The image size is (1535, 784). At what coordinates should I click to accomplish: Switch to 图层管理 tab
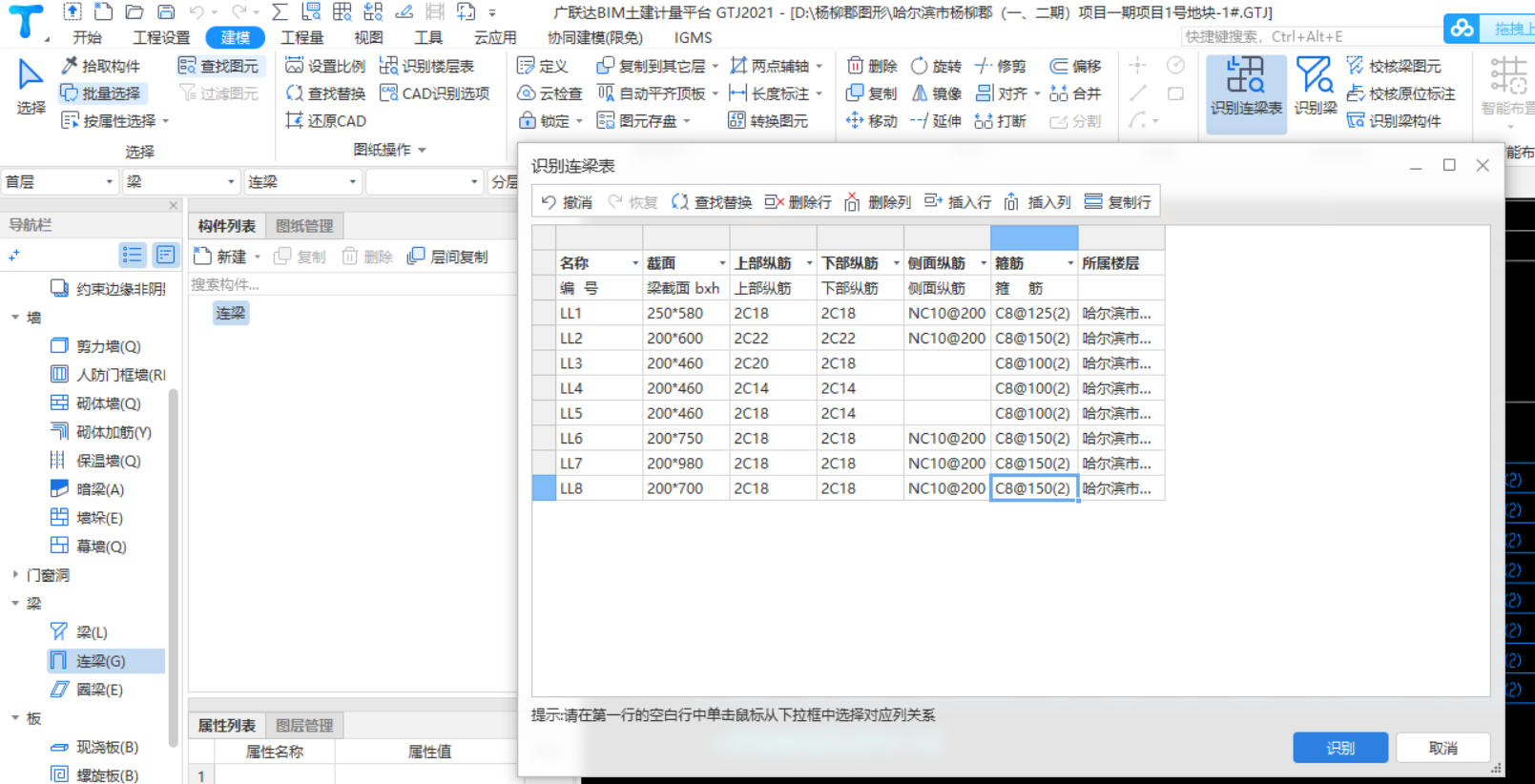click(x=304, y=726)
